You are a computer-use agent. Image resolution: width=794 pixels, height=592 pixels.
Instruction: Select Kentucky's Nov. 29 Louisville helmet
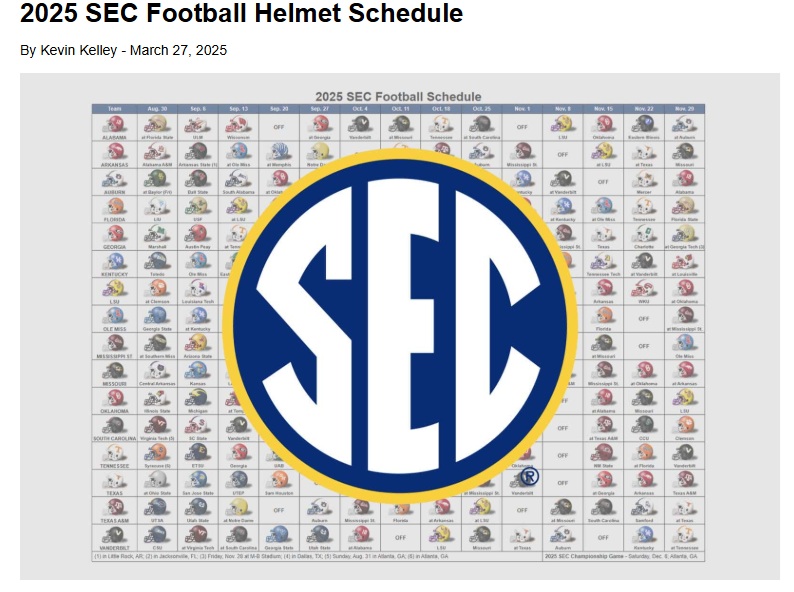(685, 260)
